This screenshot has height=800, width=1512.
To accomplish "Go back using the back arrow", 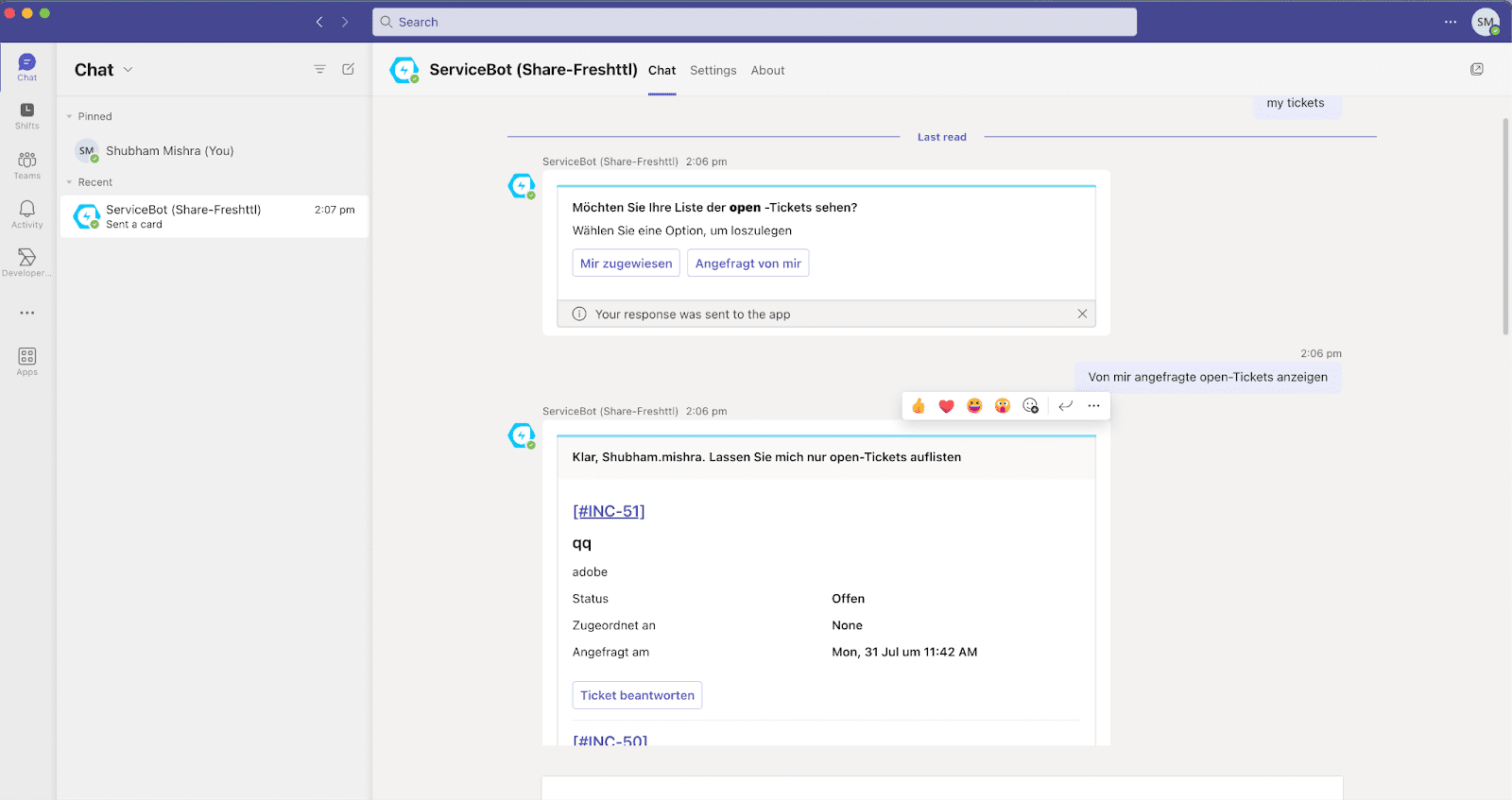I will 319,22.
